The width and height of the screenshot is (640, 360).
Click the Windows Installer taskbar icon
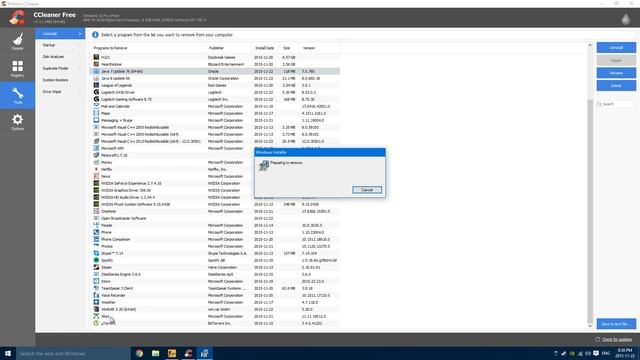point(204,353)
